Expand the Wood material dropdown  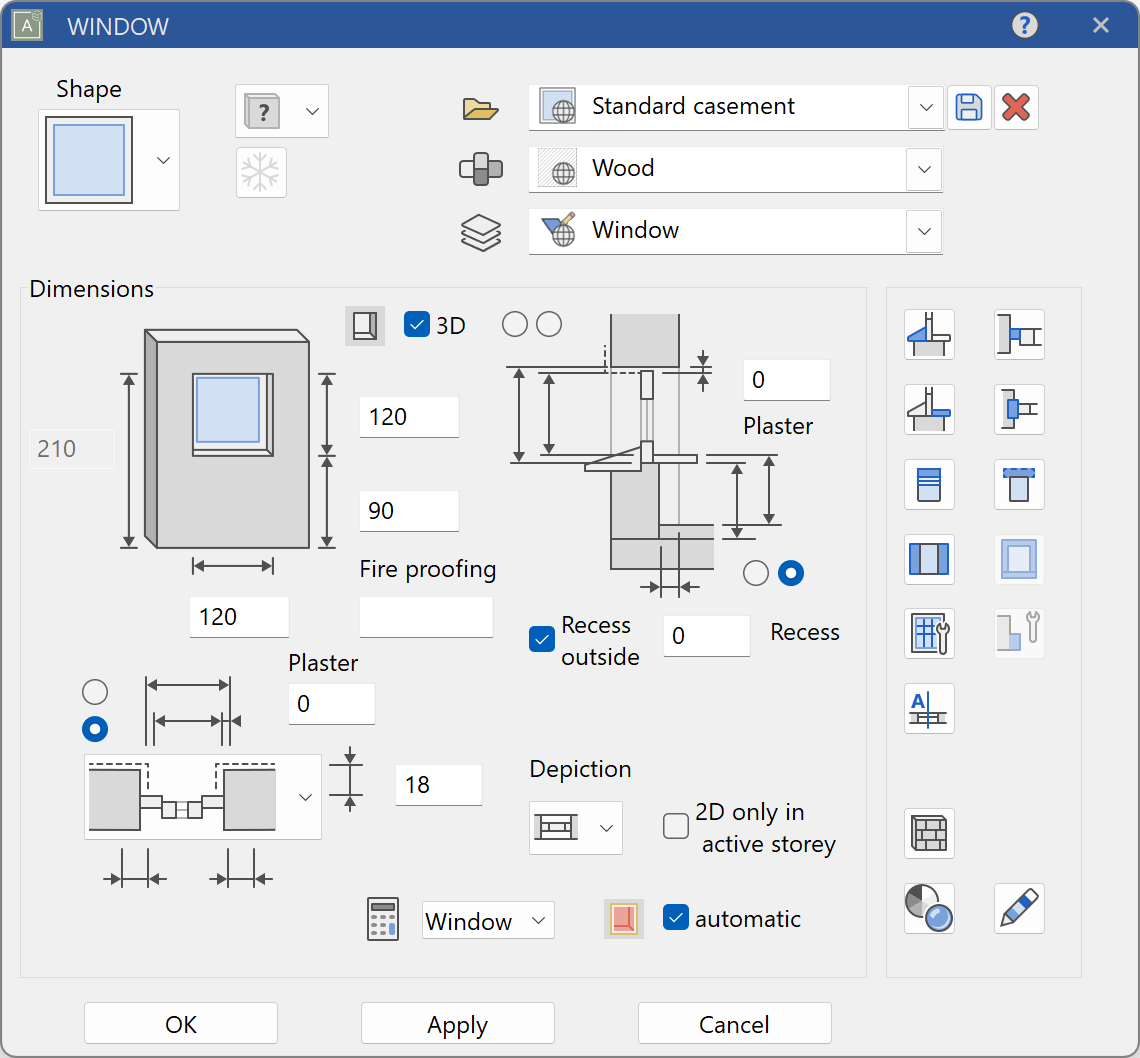(924, 169)
